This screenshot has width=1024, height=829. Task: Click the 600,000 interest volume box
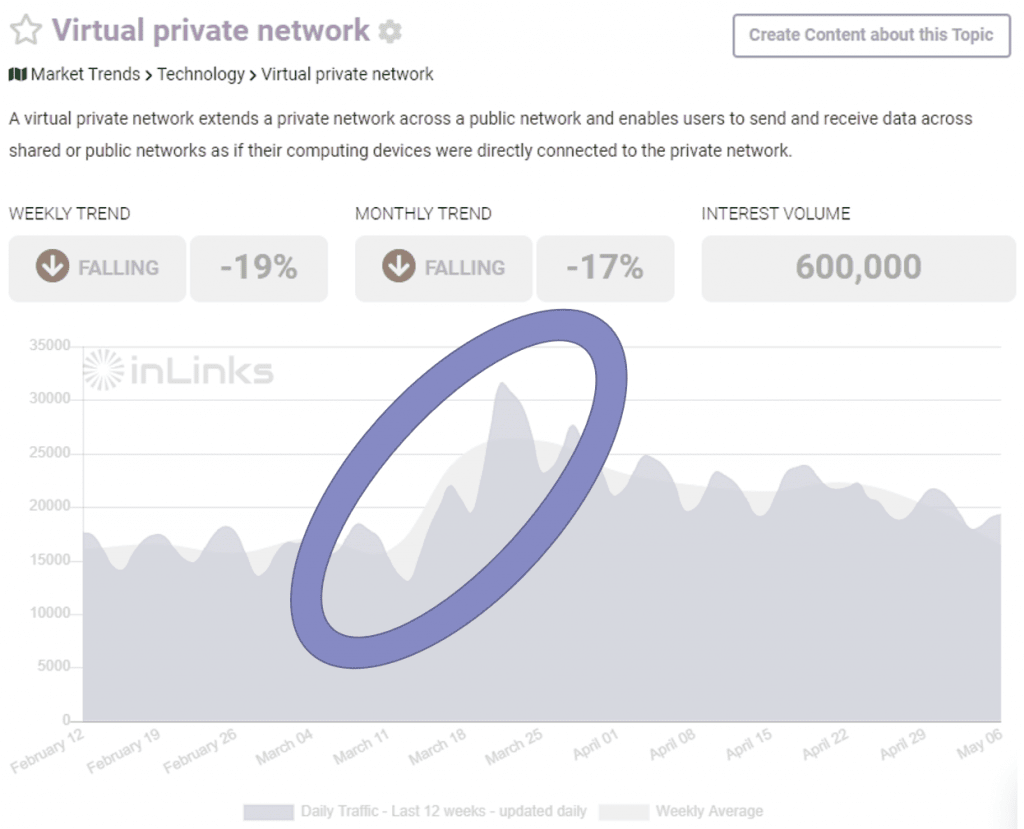(859, 268)
